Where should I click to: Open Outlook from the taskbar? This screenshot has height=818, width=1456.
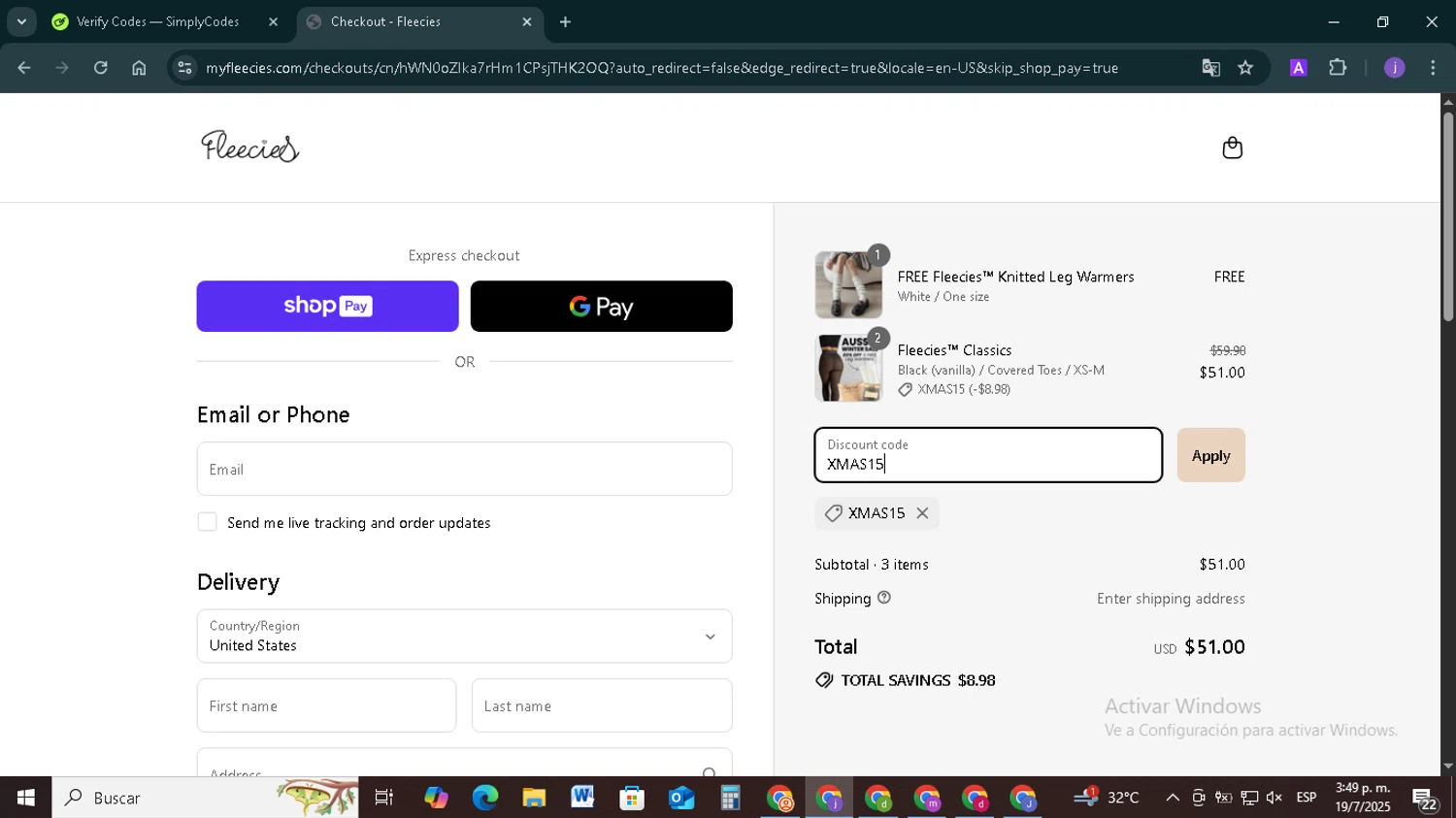coord(681,798)
